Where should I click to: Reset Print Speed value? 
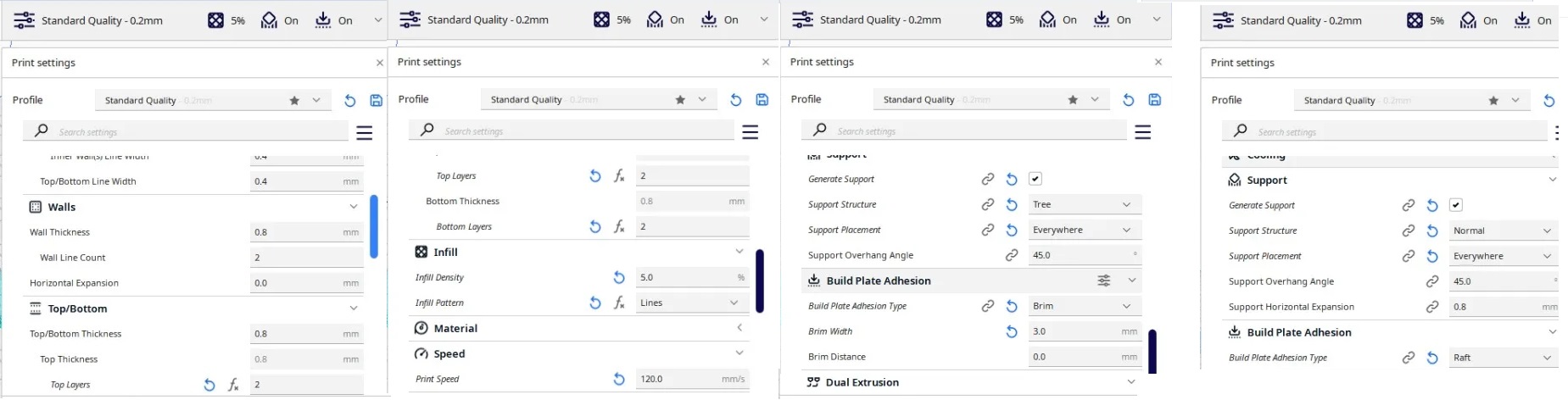pos(619,379)
